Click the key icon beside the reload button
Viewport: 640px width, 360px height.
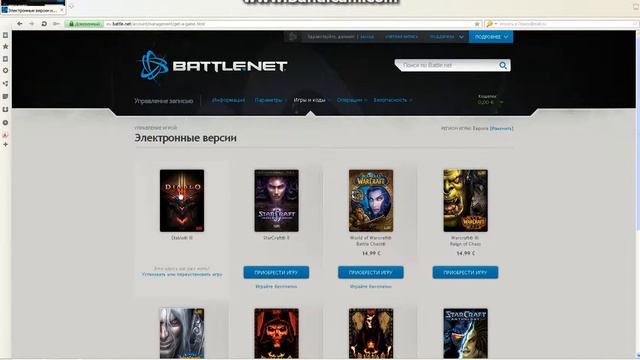pos(56,24)
